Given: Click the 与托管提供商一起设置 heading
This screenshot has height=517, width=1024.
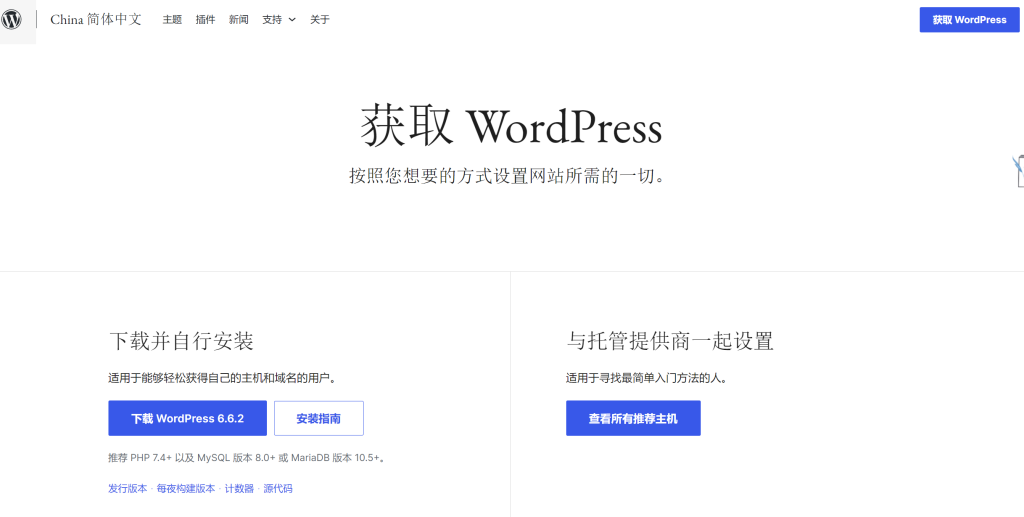Looking at the screenshot, I should [x=670, y=341].
